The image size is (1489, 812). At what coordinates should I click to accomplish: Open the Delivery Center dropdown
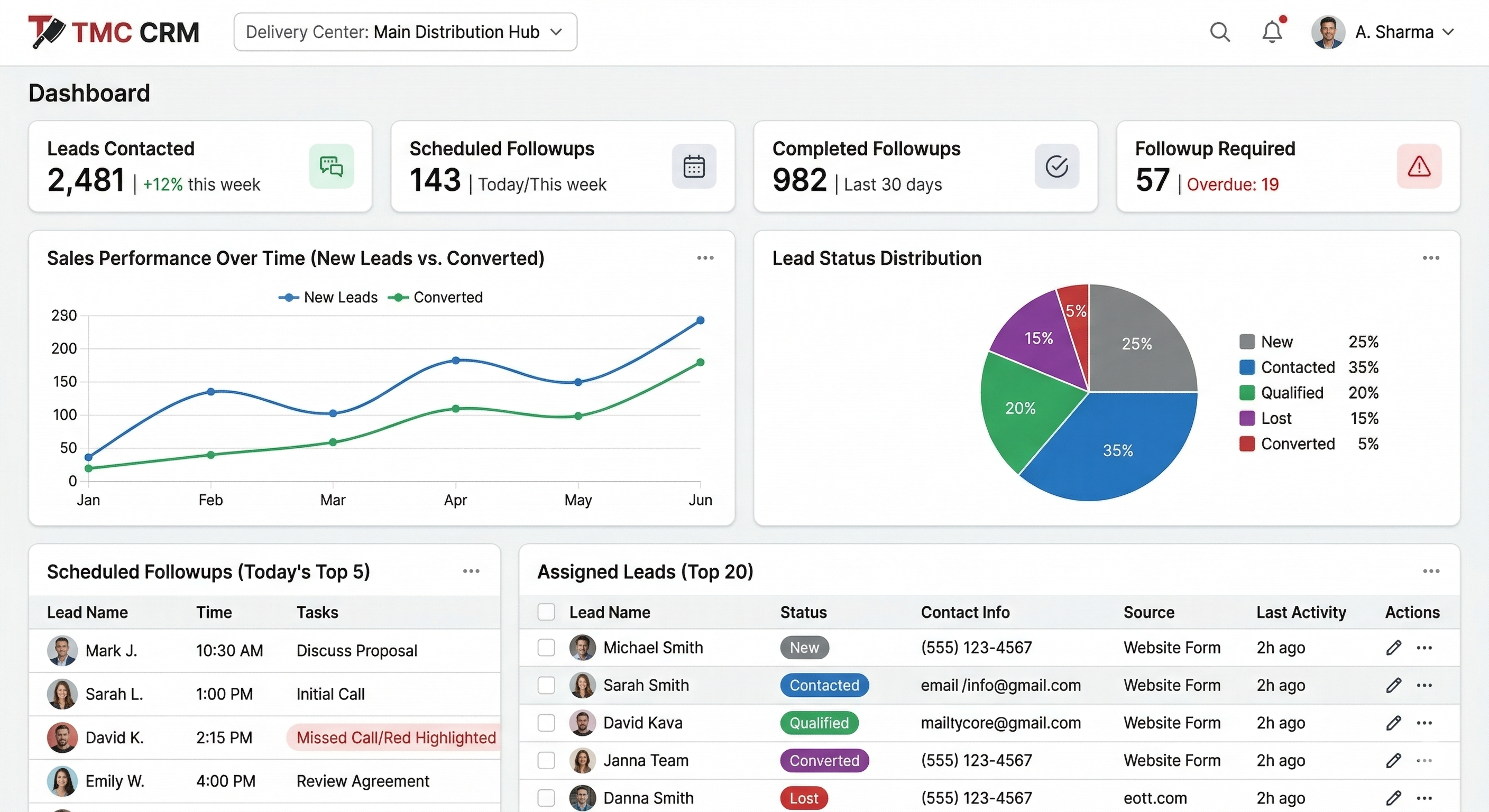coord(405,32)
